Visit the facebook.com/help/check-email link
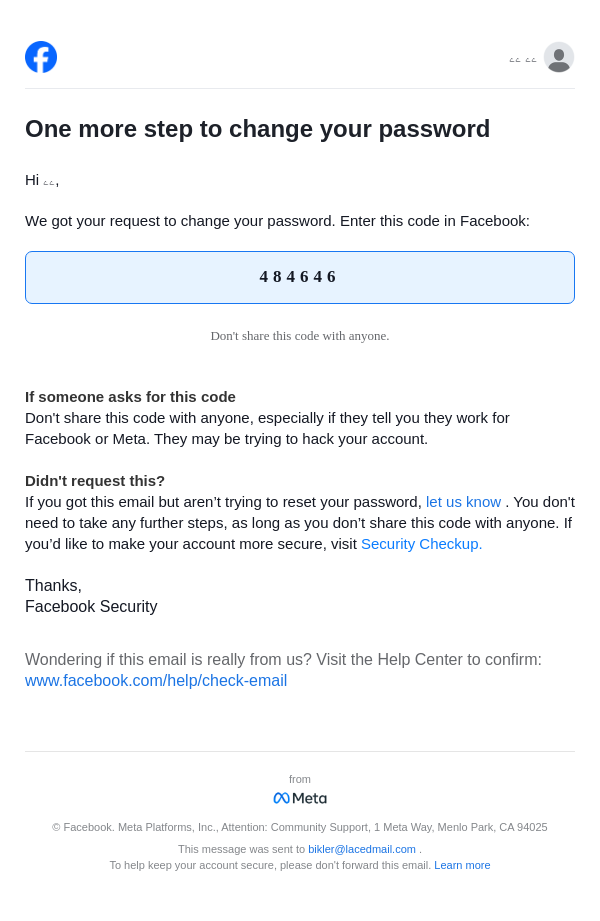Screen dimensions: 600x921 click(156, 681)
